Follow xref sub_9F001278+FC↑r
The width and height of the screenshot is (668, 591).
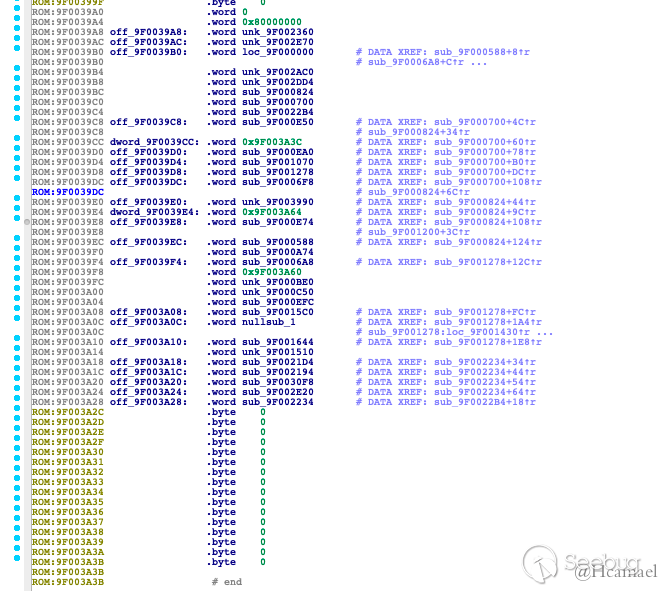(485, 312)
